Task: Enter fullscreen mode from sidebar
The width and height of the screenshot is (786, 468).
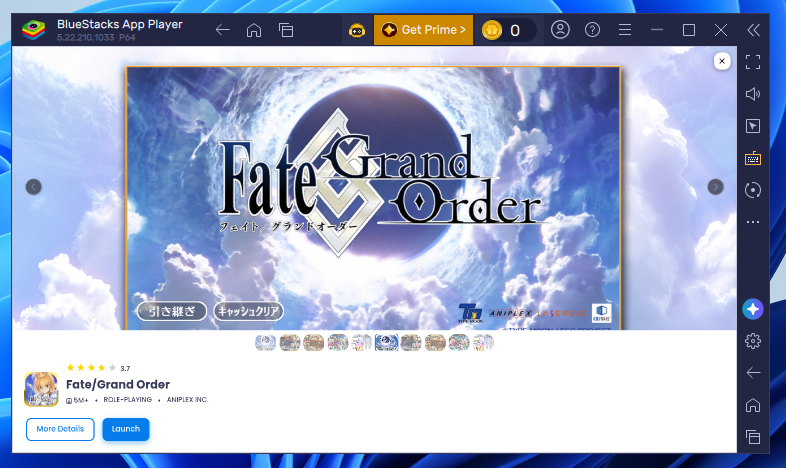Action: [753, 62]
